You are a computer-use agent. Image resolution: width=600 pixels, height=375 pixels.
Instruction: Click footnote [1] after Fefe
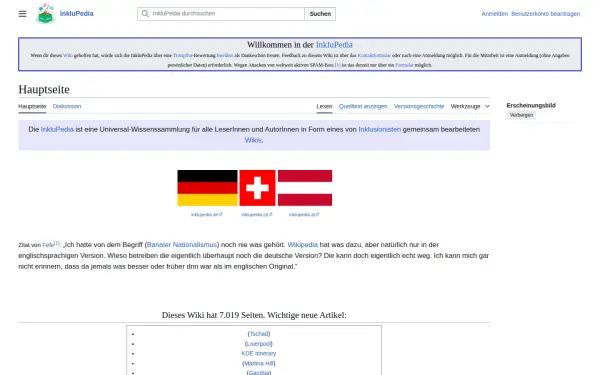tap(57, 243)
